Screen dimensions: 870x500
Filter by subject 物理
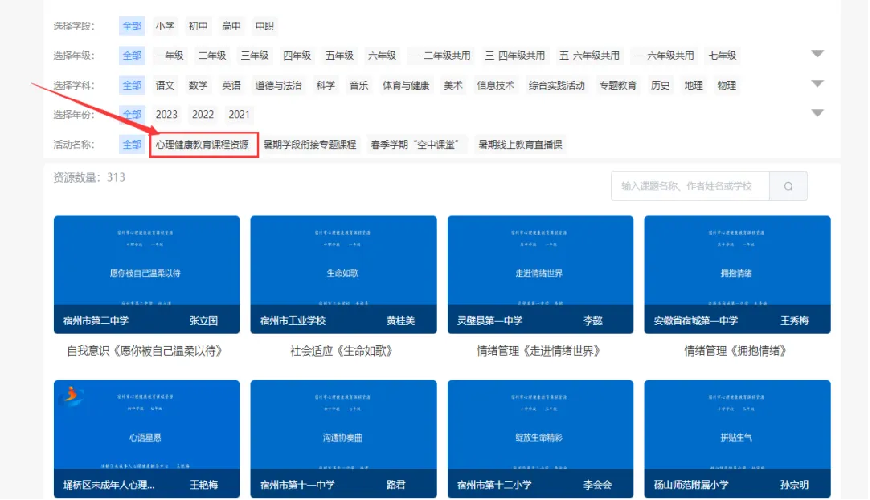pyautogui.click(x=726, y=85)
